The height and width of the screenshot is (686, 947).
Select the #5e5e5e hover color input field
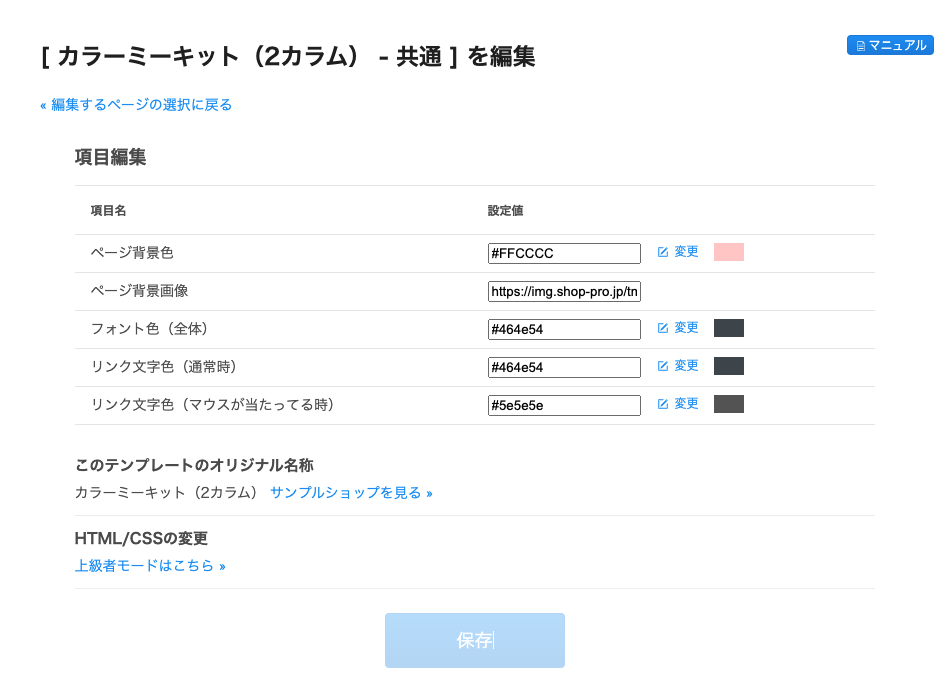(563, 405)
